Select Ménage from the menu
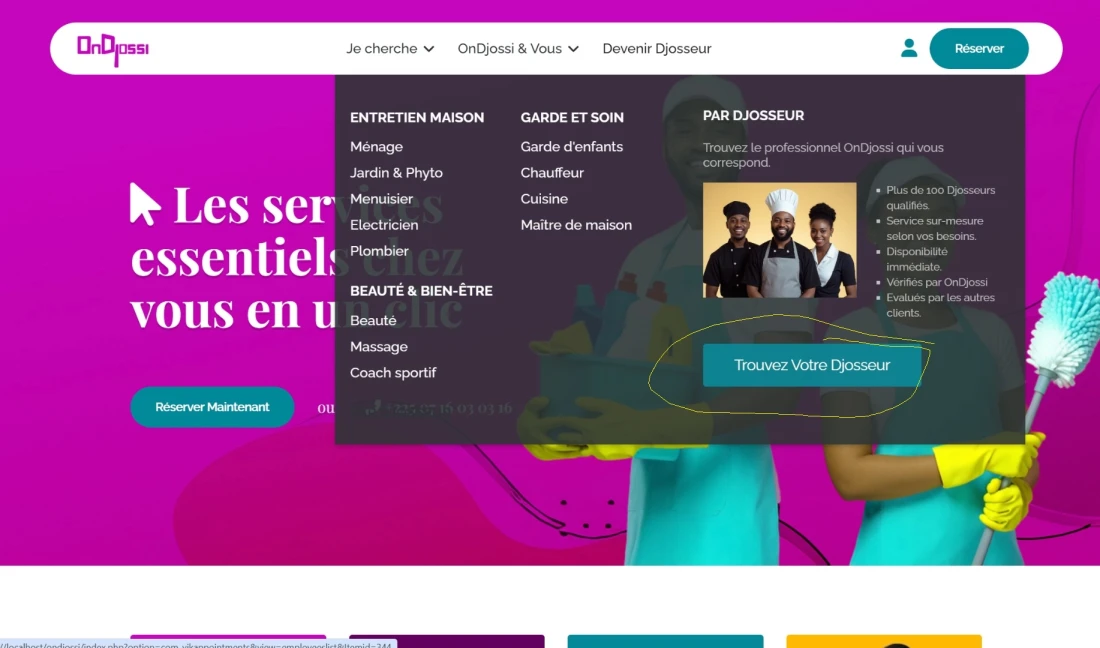1100x648 pixels. click(376, 147)
